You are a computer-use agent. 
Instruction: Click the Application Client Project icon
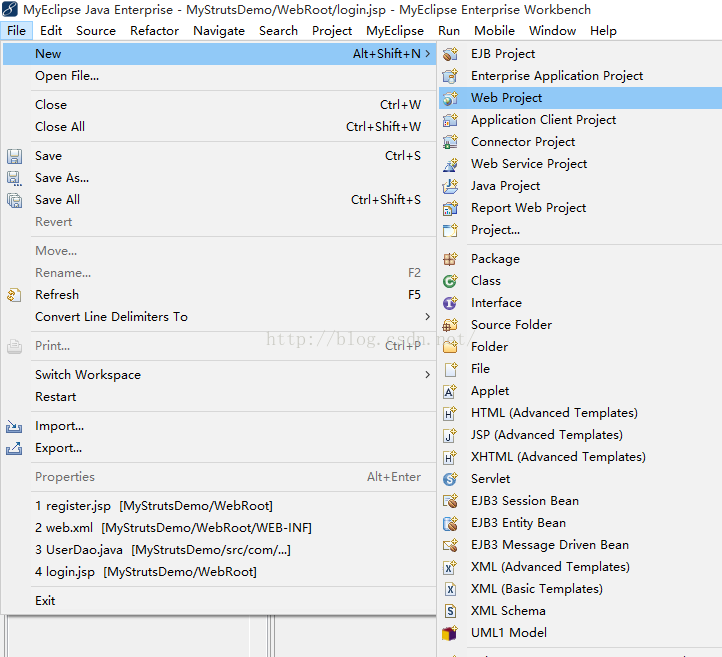[450, 120]
